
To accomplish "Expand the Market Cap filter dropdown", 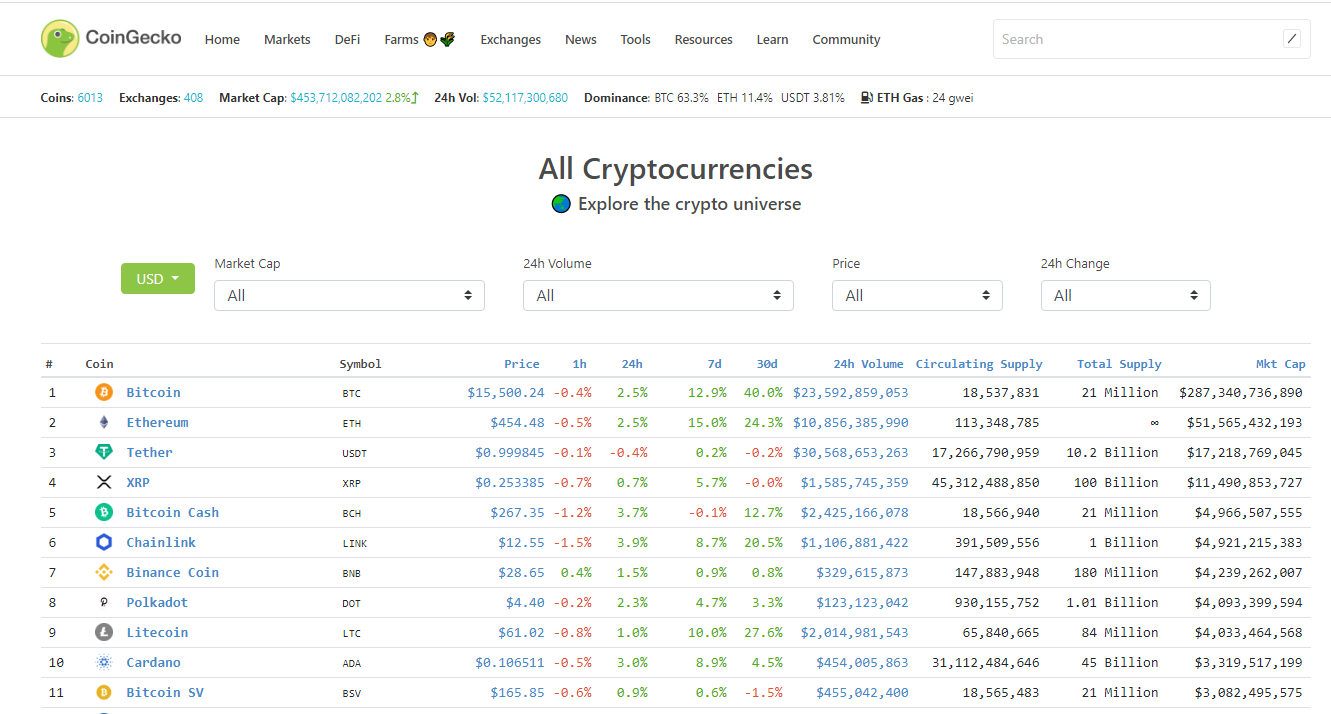I will pos(349,295).
